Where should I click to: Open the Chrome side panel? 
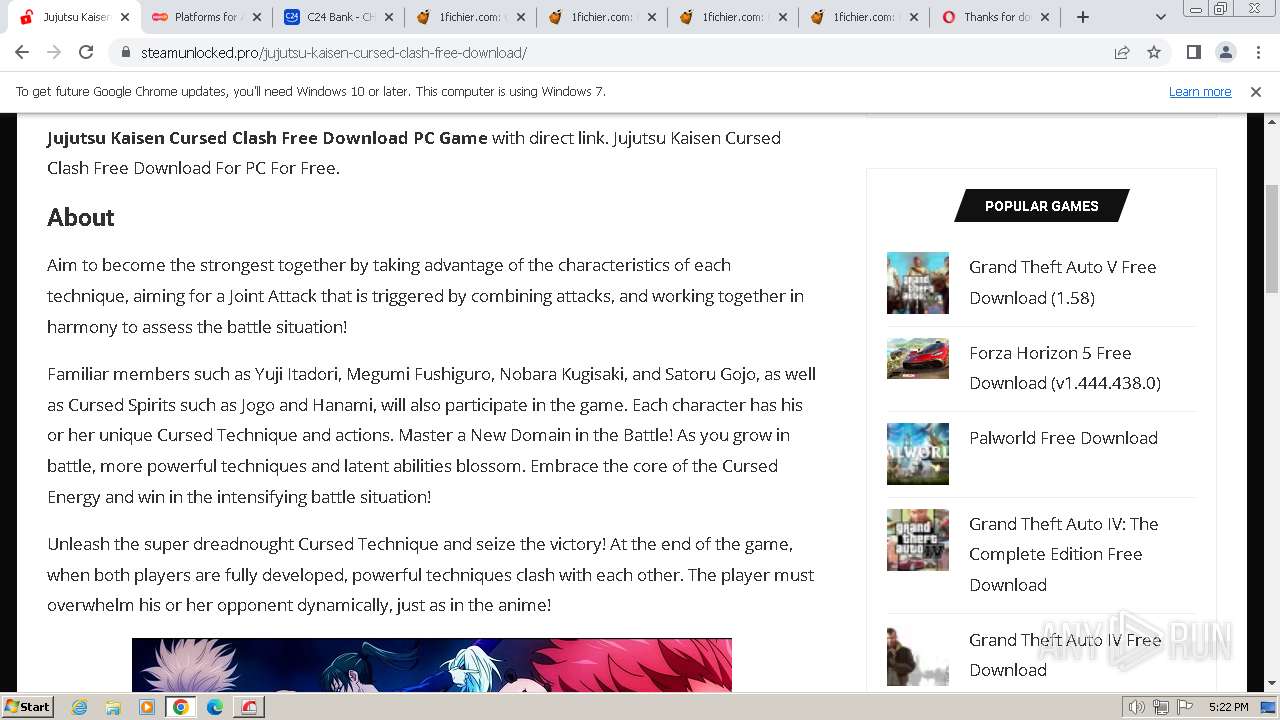1193,52
